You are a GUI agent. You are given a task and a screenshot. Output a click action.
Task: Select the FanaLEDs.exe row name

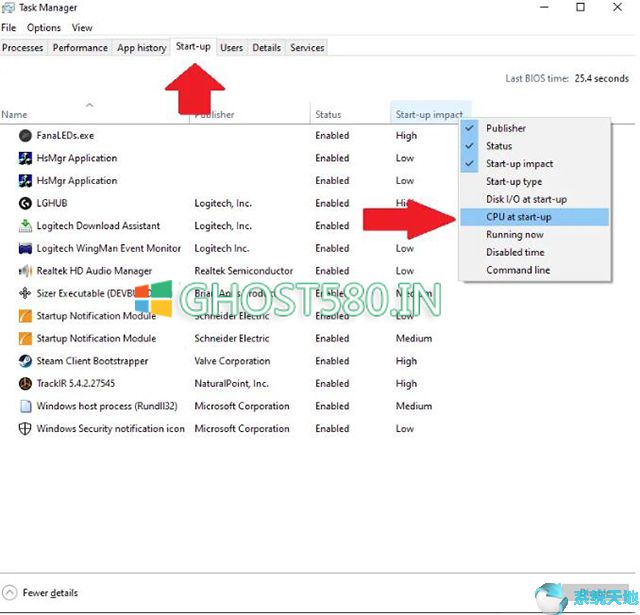tap(65, 135)
